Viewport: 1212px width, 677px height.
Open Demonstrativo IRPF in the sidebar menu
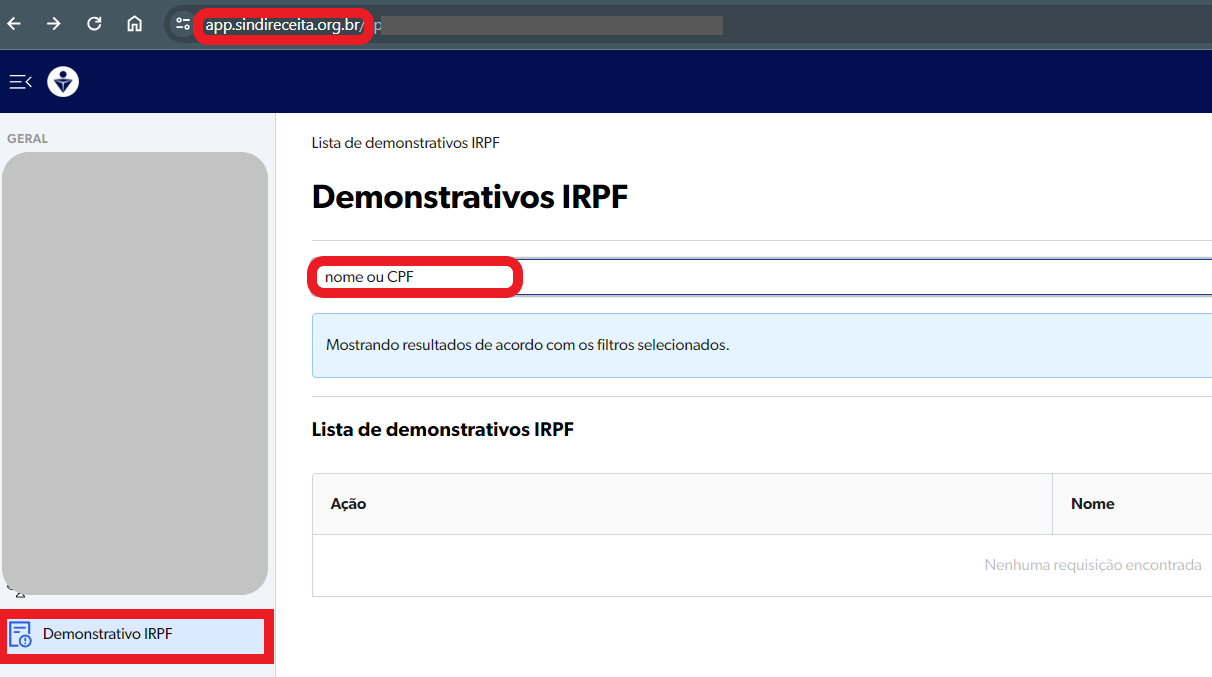pyautogui.click(x=108, y=635)
